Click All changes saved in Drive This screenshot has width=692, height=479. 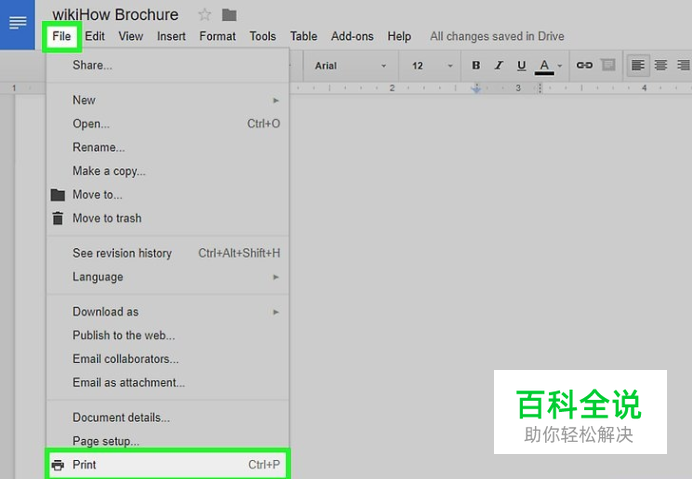point(497,36)
